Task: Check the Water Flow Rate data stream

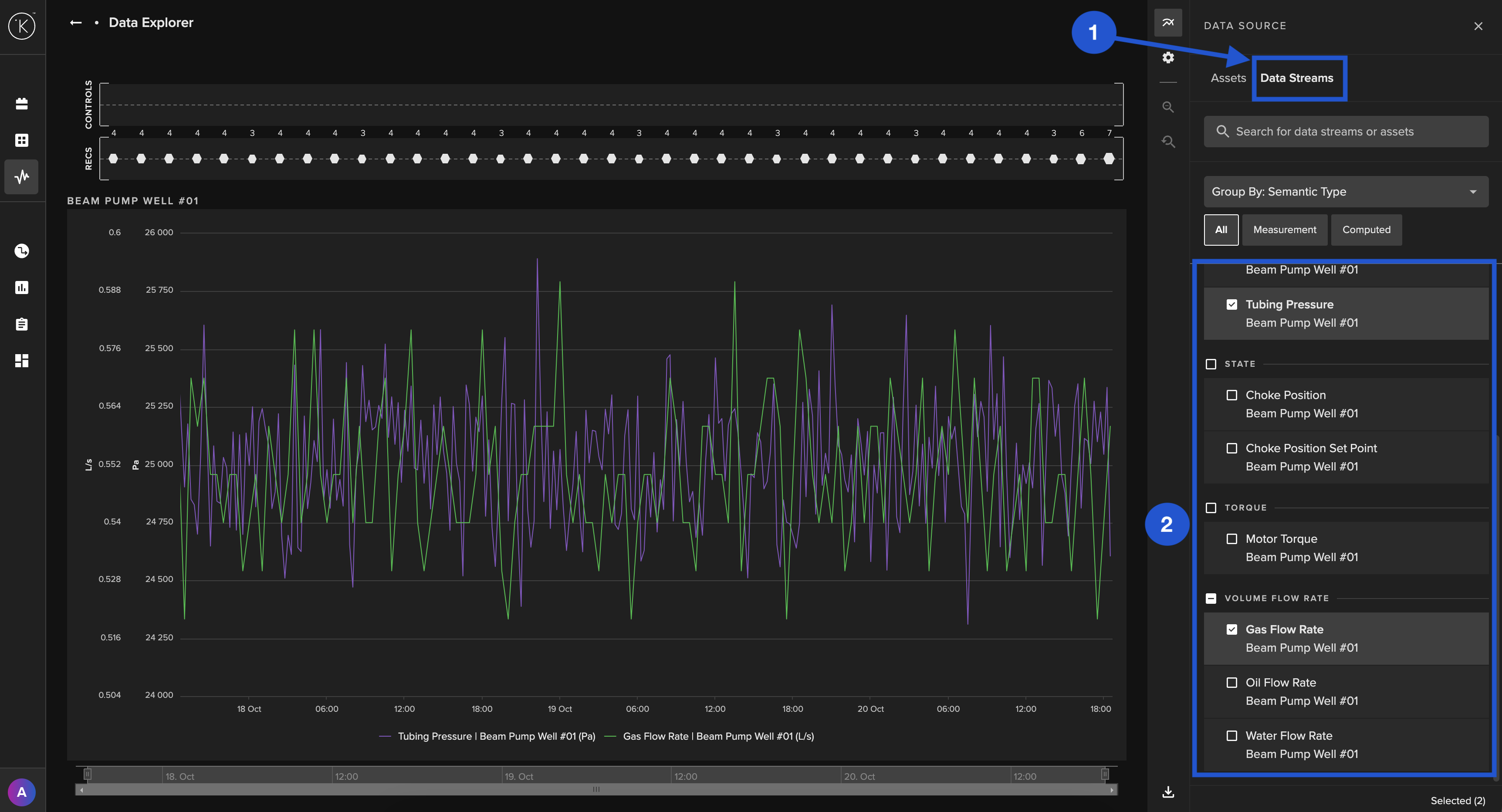Action: 1231,736
